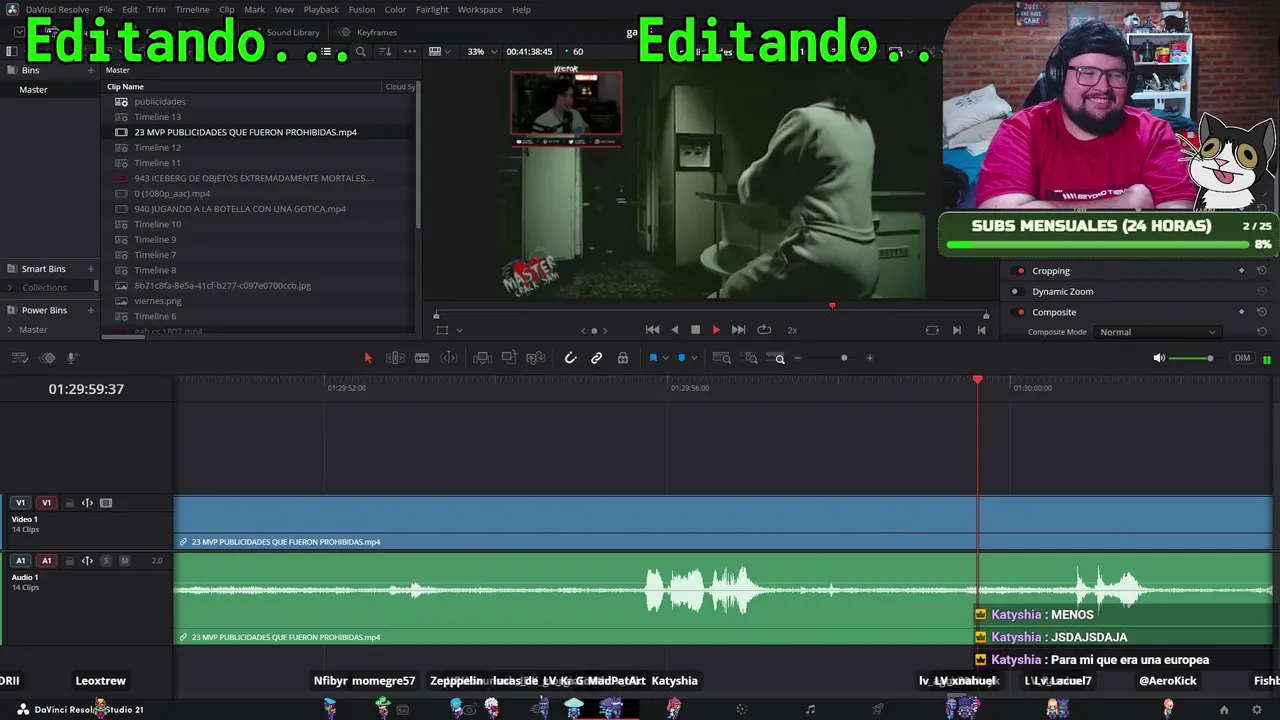Screen dimensions: 1280x720
Task: Jump to next clip in viewer
Action: point(957,330)
